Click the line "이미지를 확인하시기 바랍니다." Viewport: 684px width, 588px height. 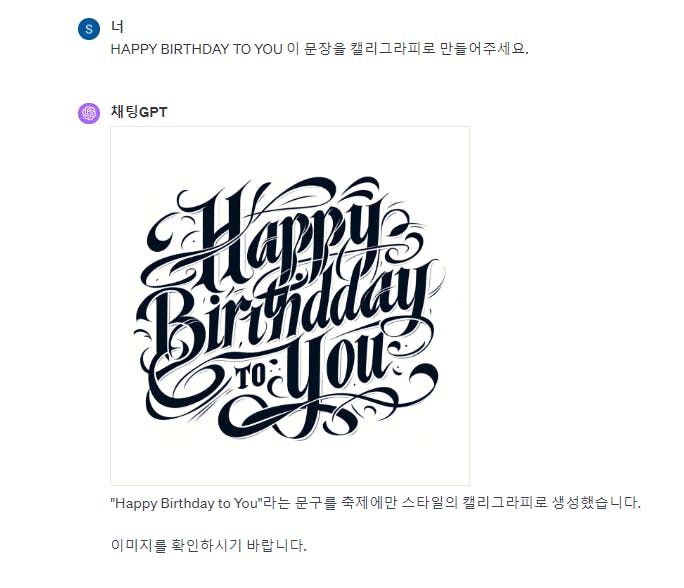[209, 546]
